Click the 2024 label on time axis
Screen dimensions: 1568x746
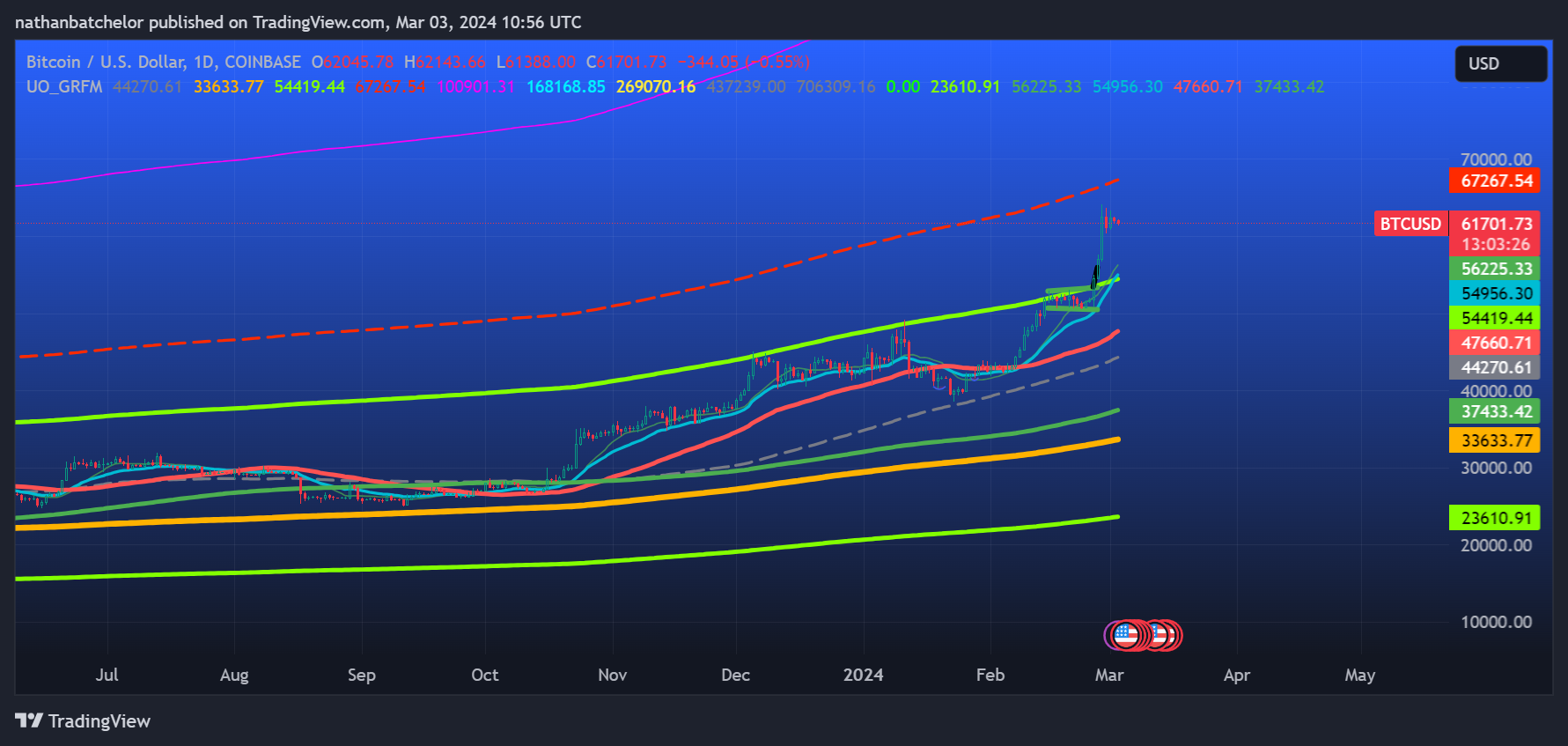pyautogui.click(x=863, y=675)
